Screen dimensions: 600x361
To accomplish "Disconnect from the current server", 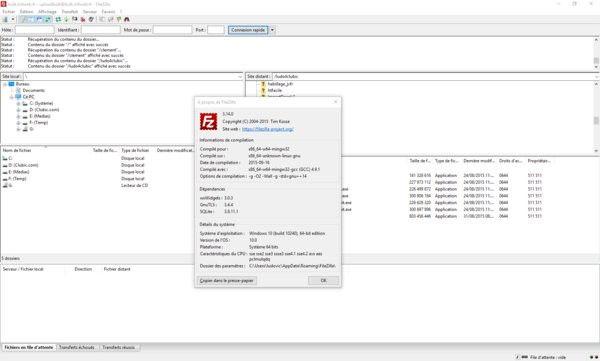I will point(83,19).
